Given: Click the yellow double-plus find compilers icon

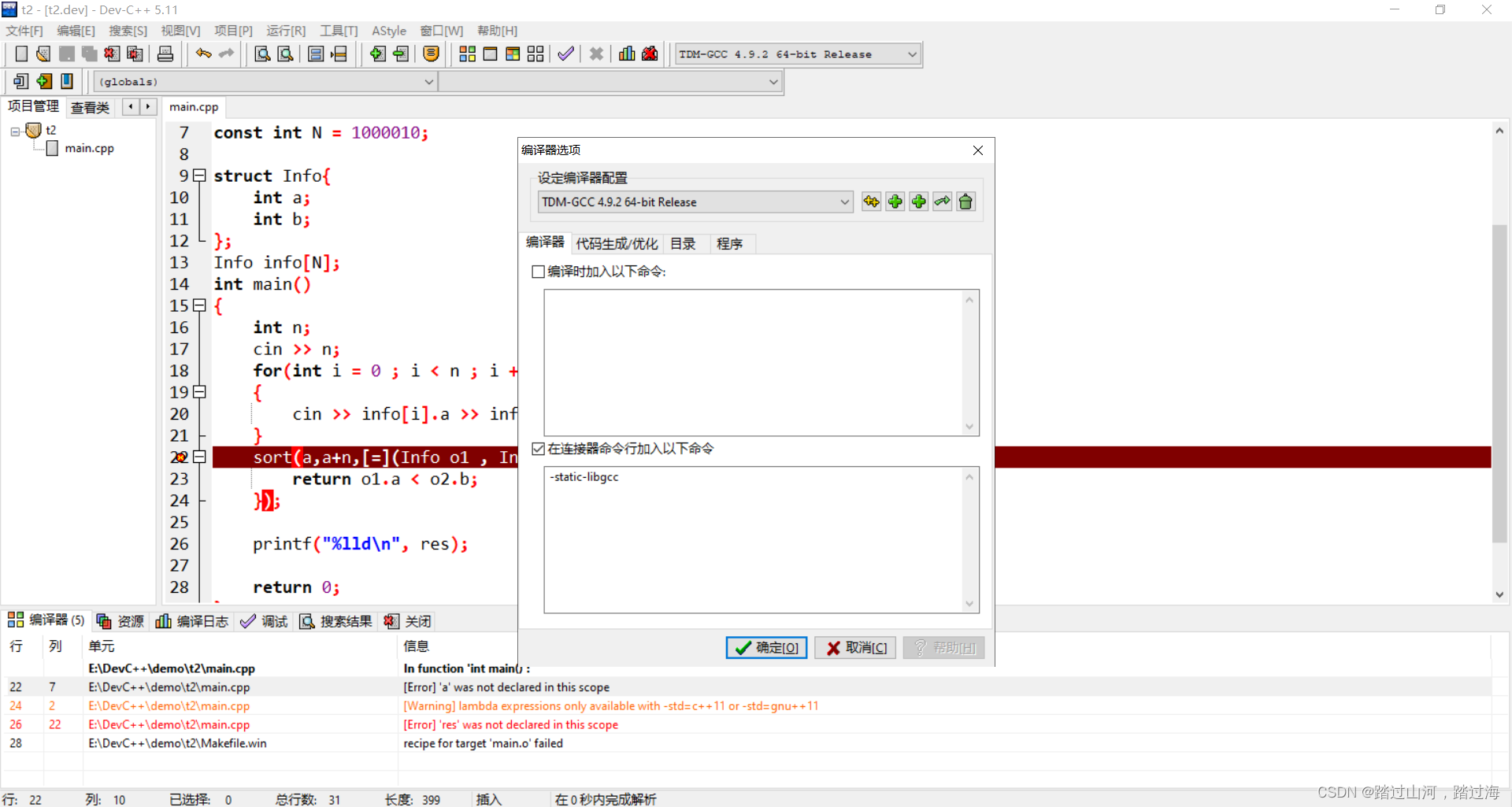Looking at the screenshot, I should click(x=871, y=202).
